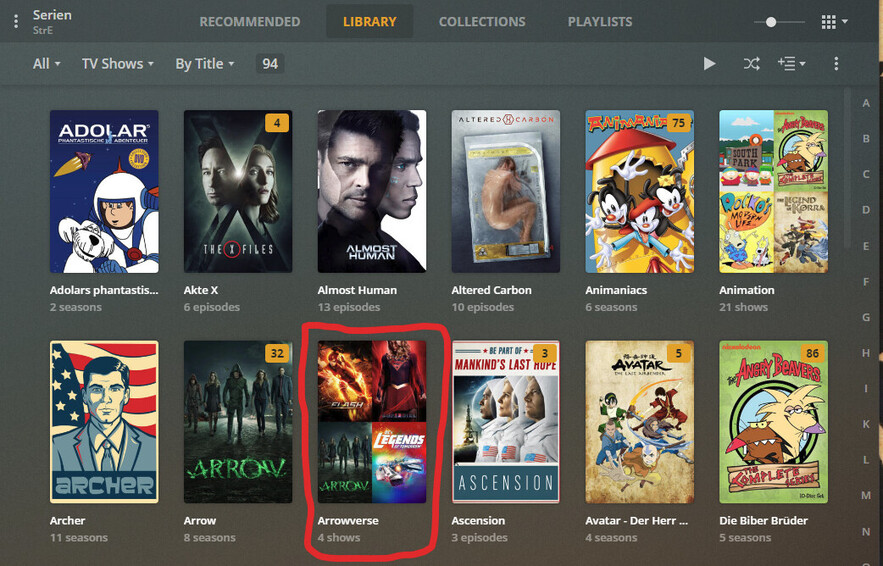Open the Animation collection poster
The image size is (883, 566).
click(x=773, y=191)
